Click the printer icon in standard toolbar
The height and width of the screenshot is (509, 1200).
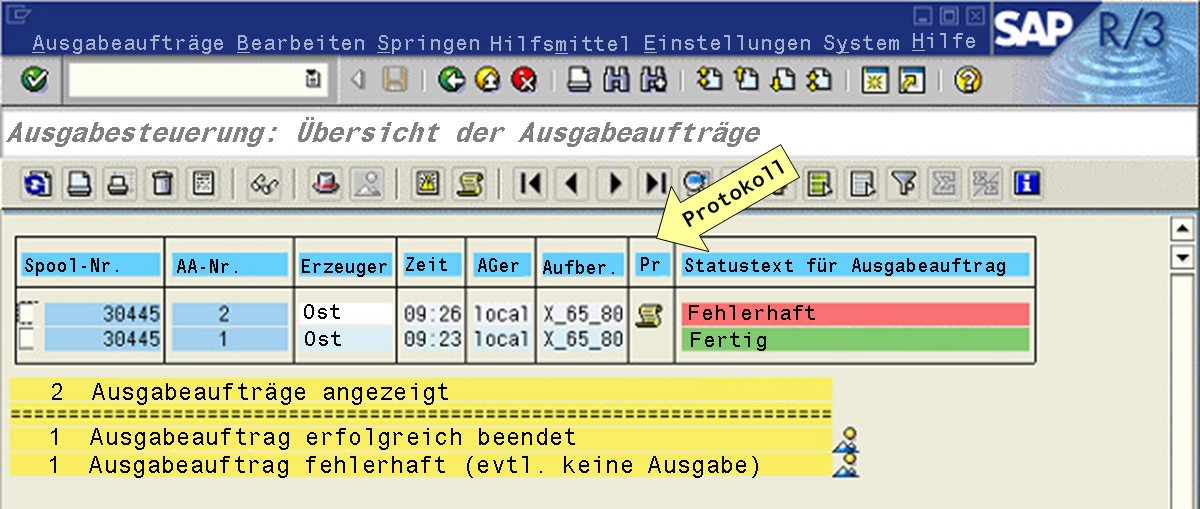point(579,80)
